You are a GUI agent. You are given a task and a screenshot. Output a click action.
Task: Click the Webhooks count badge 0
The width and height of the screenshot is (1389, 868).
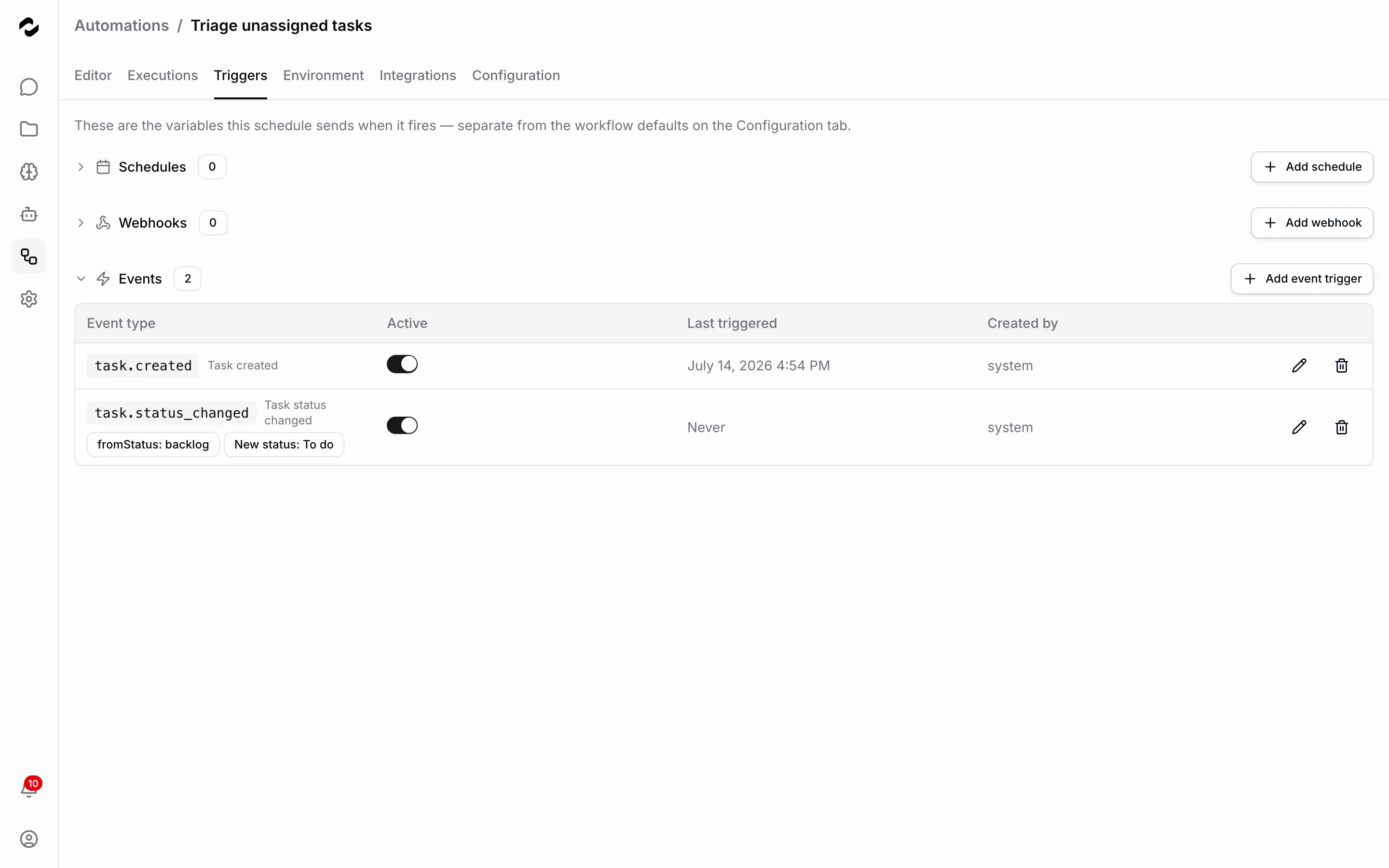click(x=213, y=223)
